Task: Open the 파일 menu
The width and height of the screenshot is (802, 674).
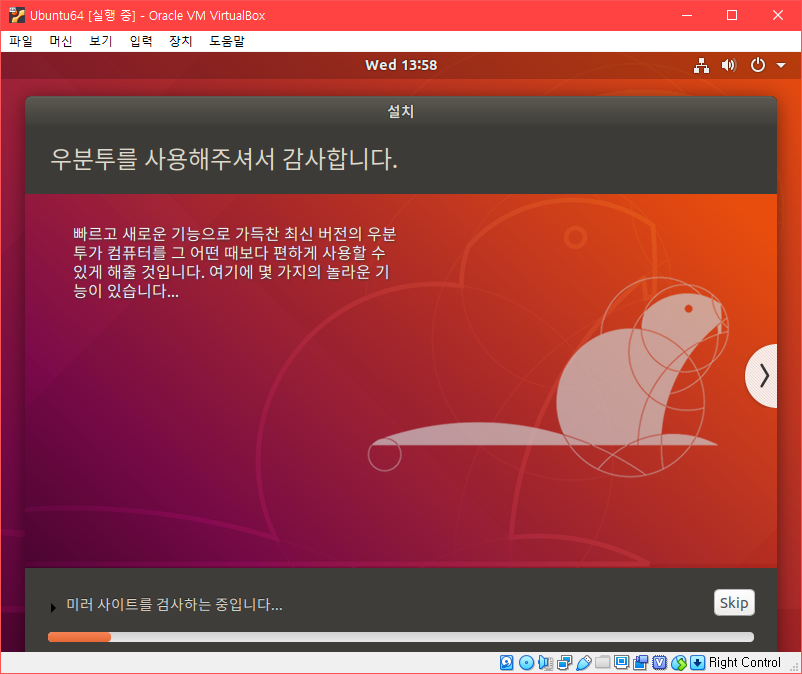Action: point(21,41)
